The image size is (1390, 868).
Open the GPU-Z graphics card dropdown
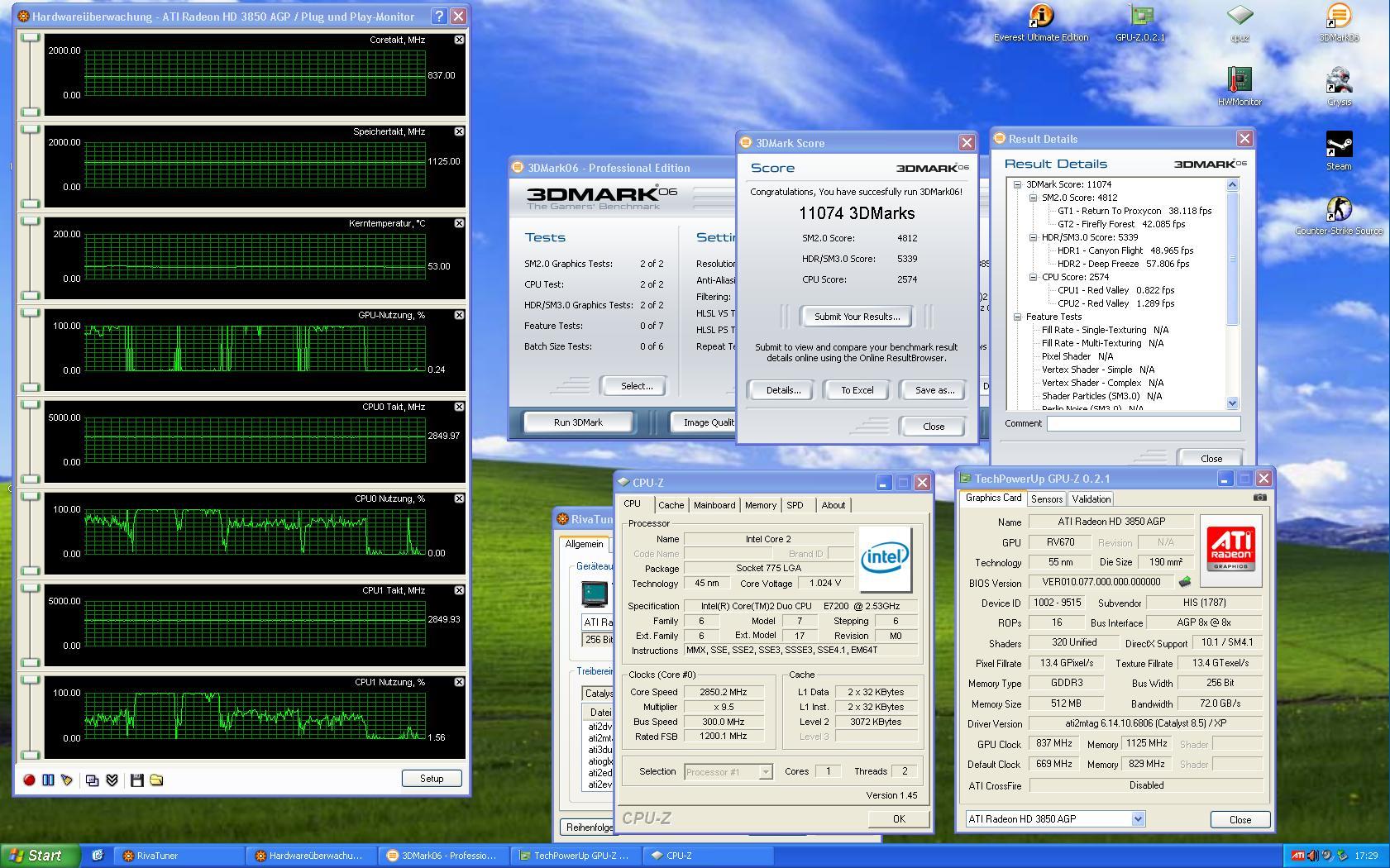pyautogui.click(x=1138, y=819)
